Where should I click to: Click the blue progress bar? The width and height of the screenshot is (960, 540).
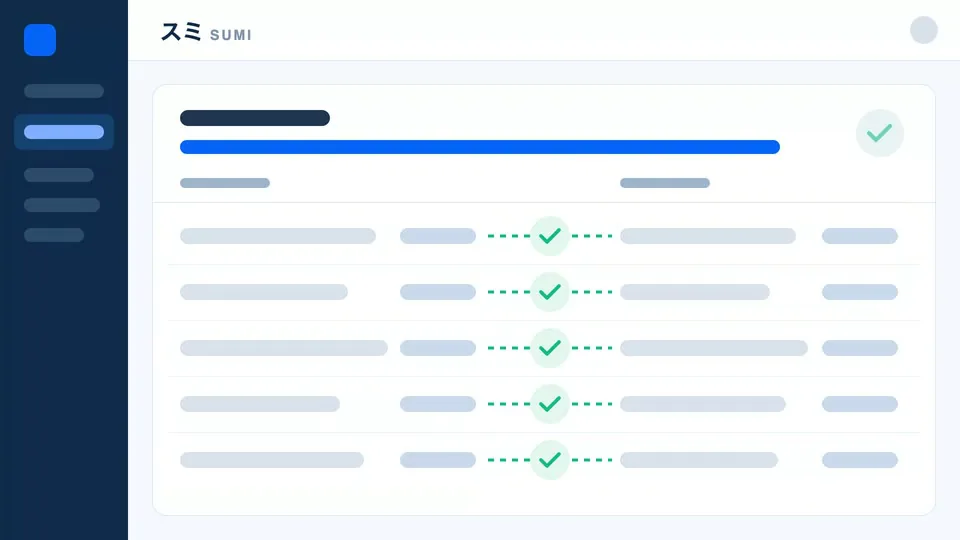[x=479, y=147]
